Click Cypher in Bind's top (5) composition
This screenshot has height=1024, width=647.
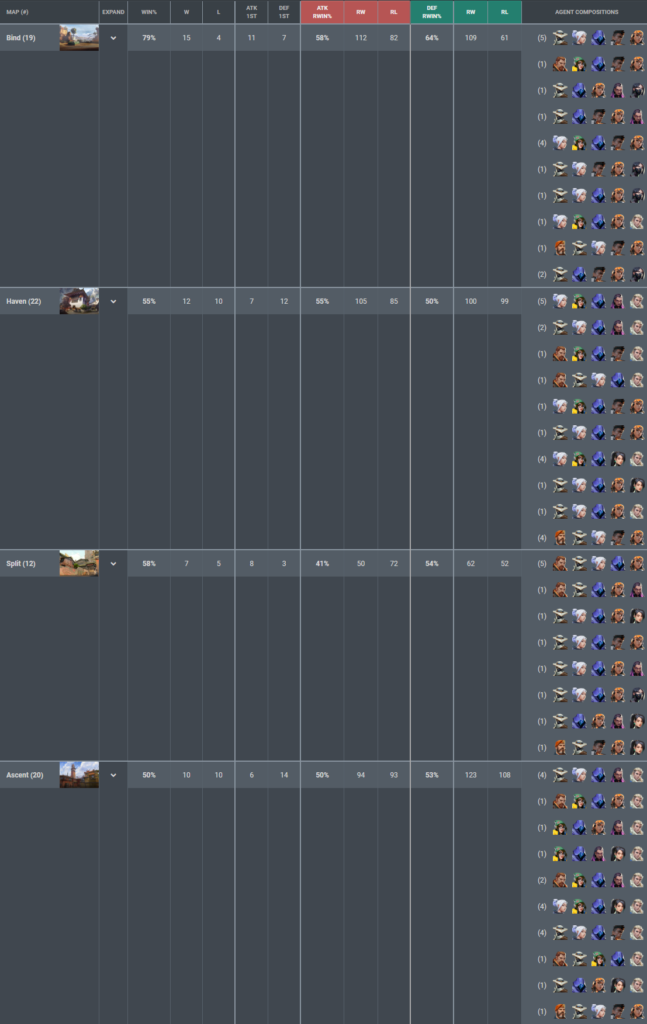(561, 38)
